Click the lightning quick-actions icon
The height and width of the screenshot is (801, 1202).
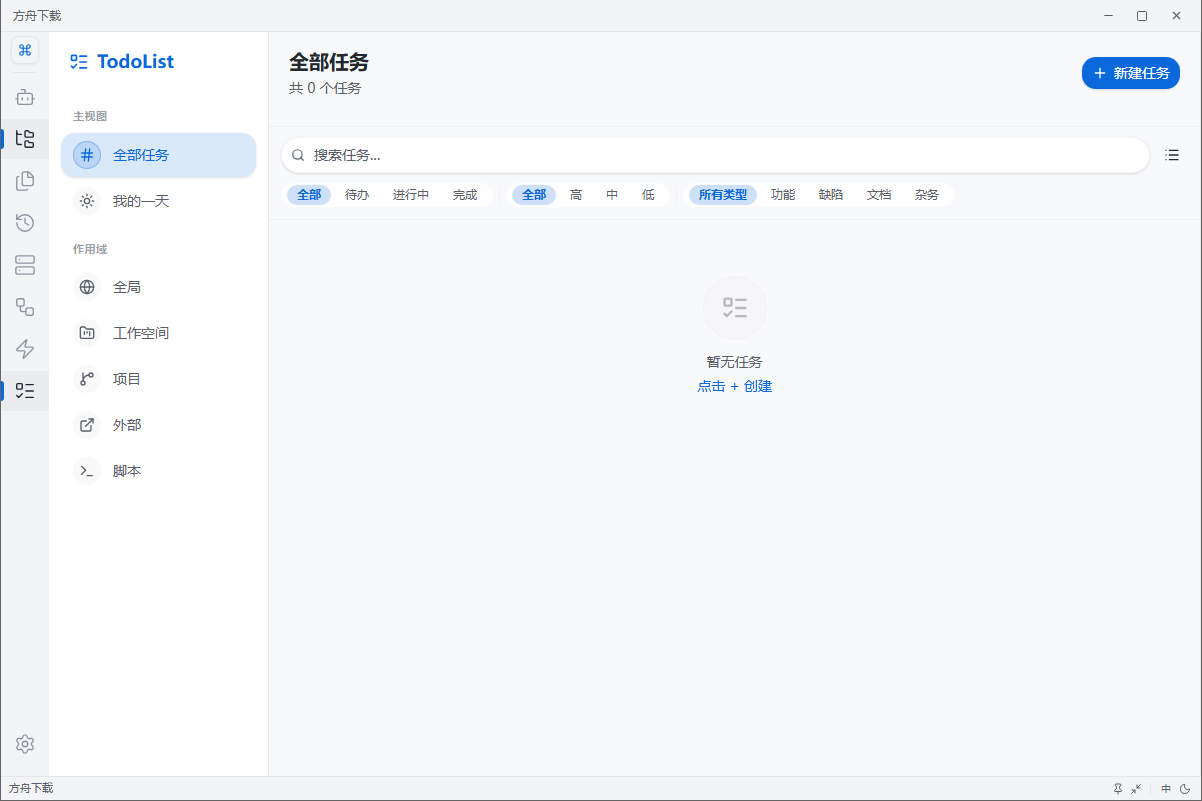pyautogui.click(x=25, y=349)
